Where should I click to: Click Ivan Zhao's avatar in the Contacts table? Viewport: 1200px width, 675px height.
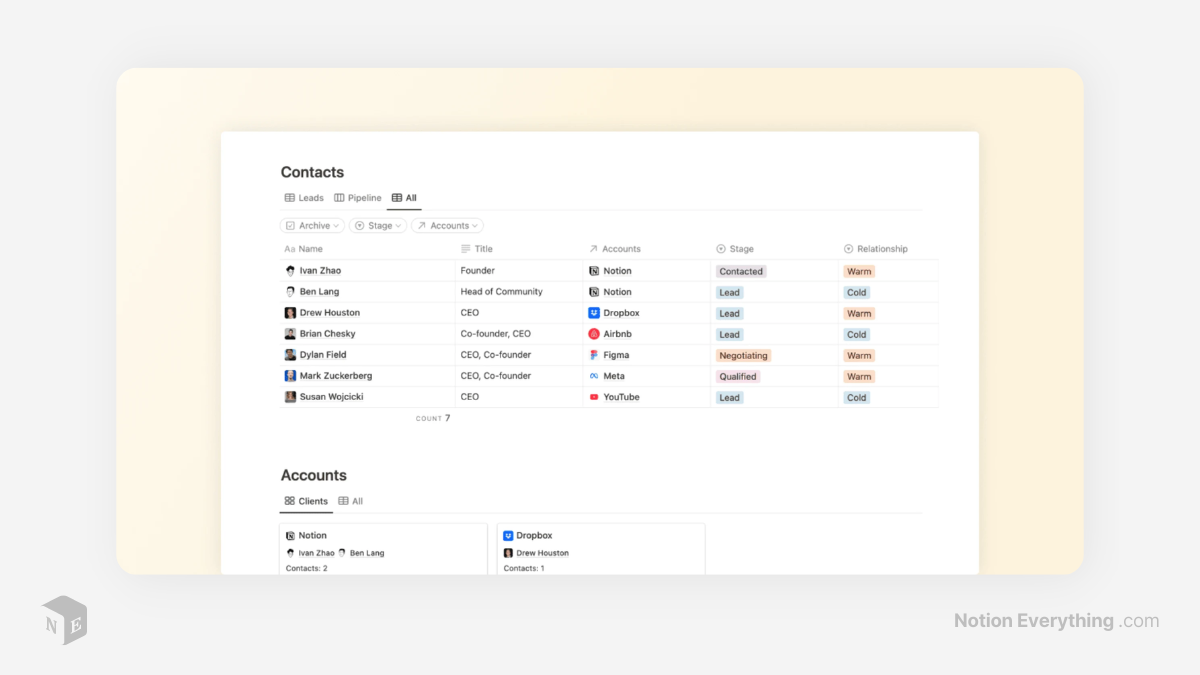point(290,271)
